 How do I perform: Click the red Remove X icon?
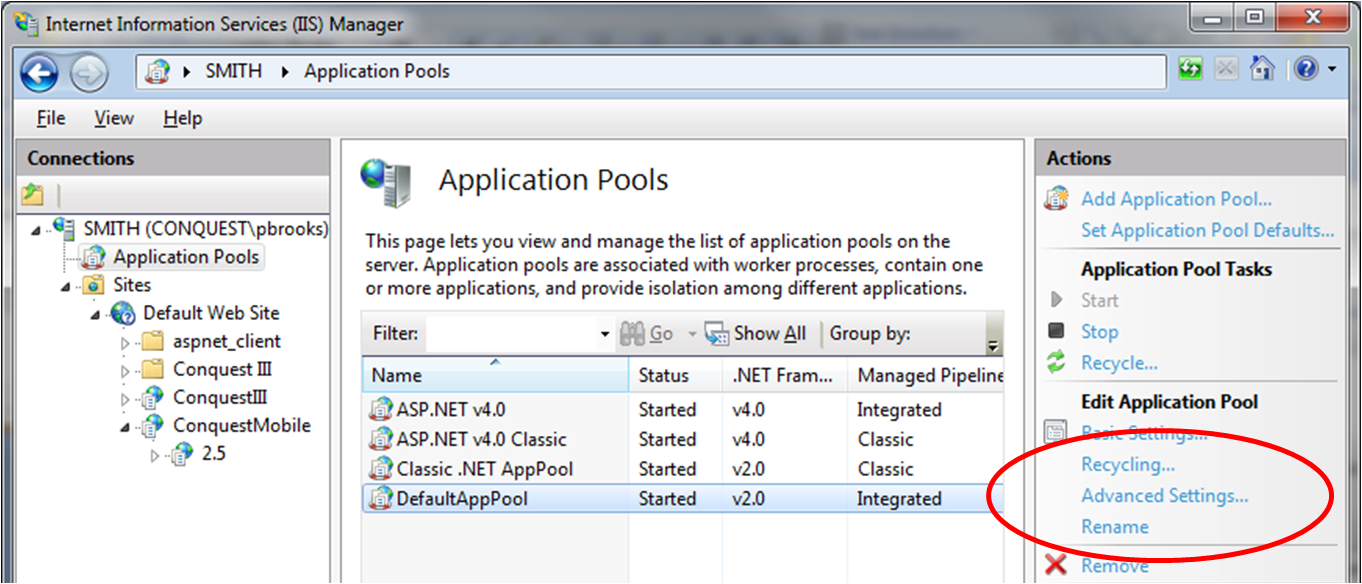pyautogui.click(x=1056, y=566)
